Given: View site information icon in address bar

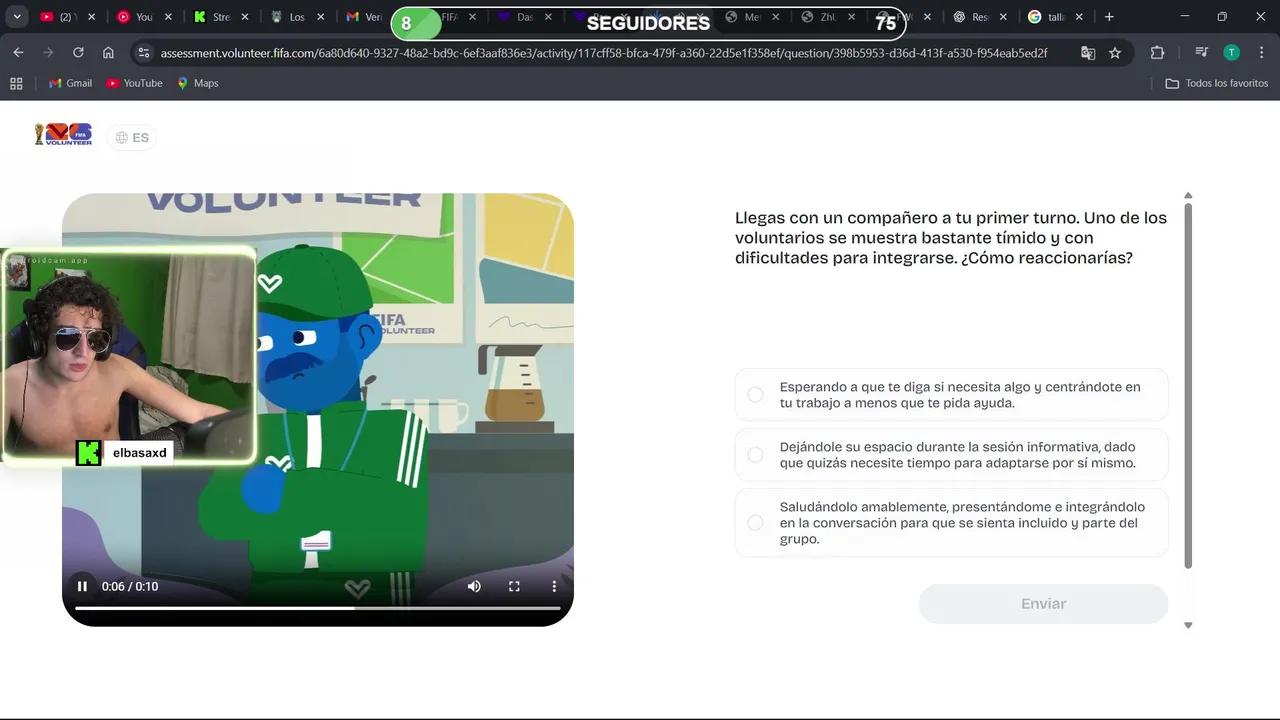Looking at the screenshot, I should tap(143, 53).
